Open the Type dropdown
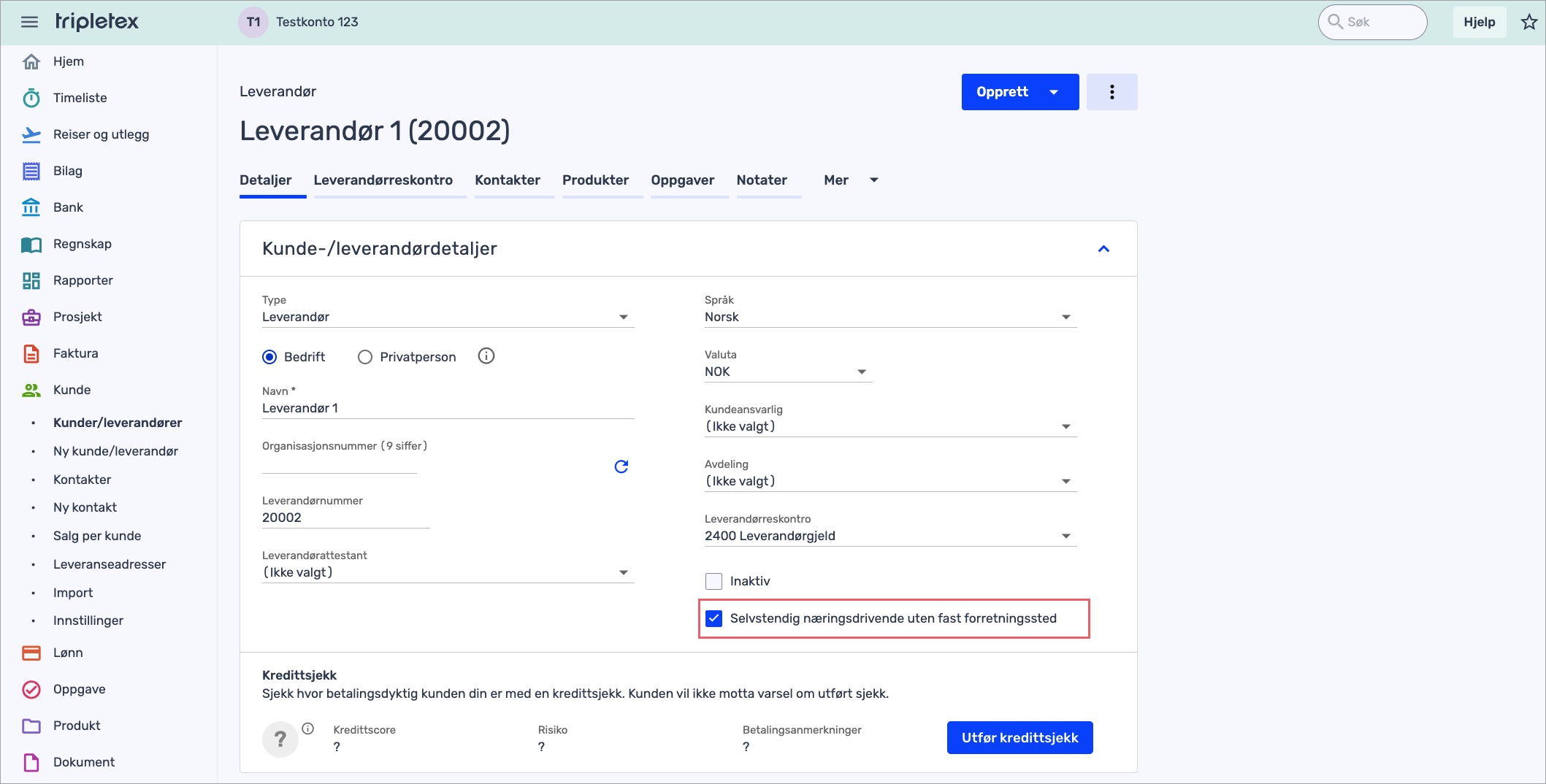 (x=448, y=317)
